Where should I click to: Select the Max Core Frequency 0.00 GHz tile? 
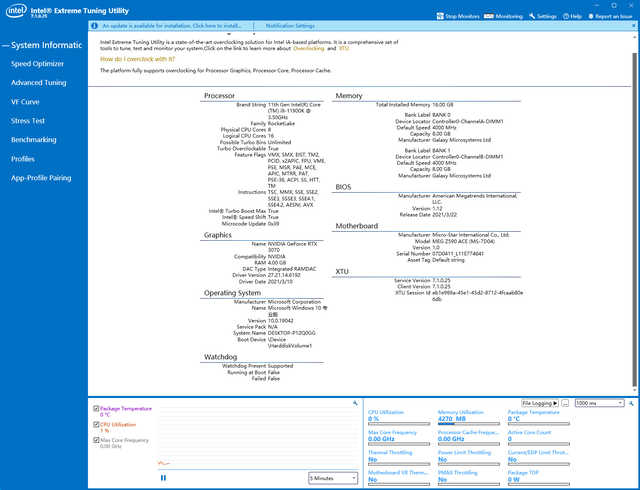pos(399,438)
